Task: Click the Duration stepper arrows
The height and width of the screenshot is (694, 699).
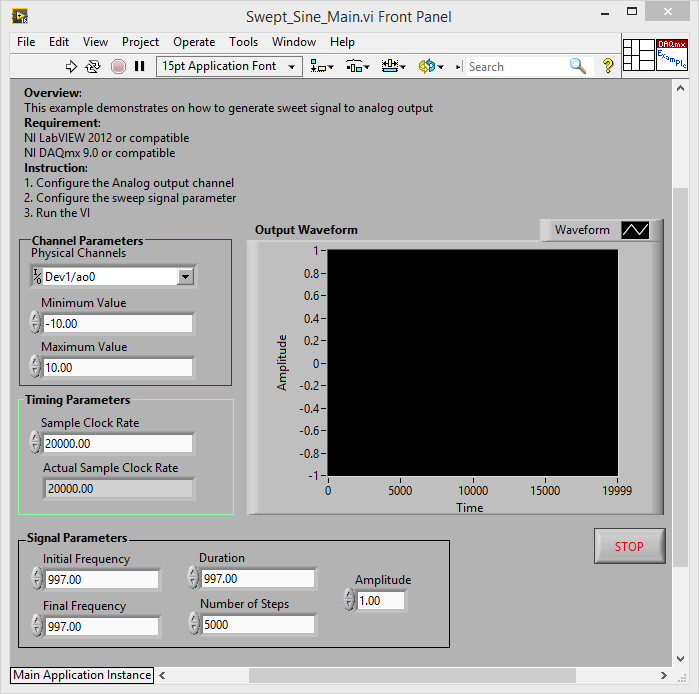Action: [193, 577]
